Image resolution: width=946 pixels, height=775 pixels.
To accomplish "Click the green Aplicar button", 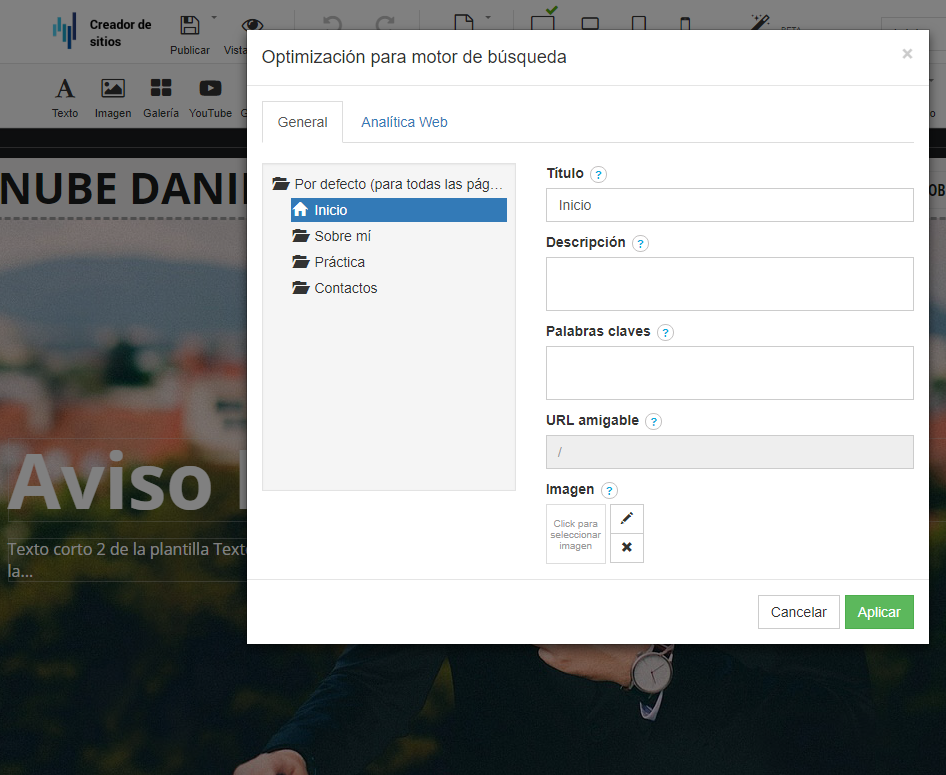I will tap(879, 612).
